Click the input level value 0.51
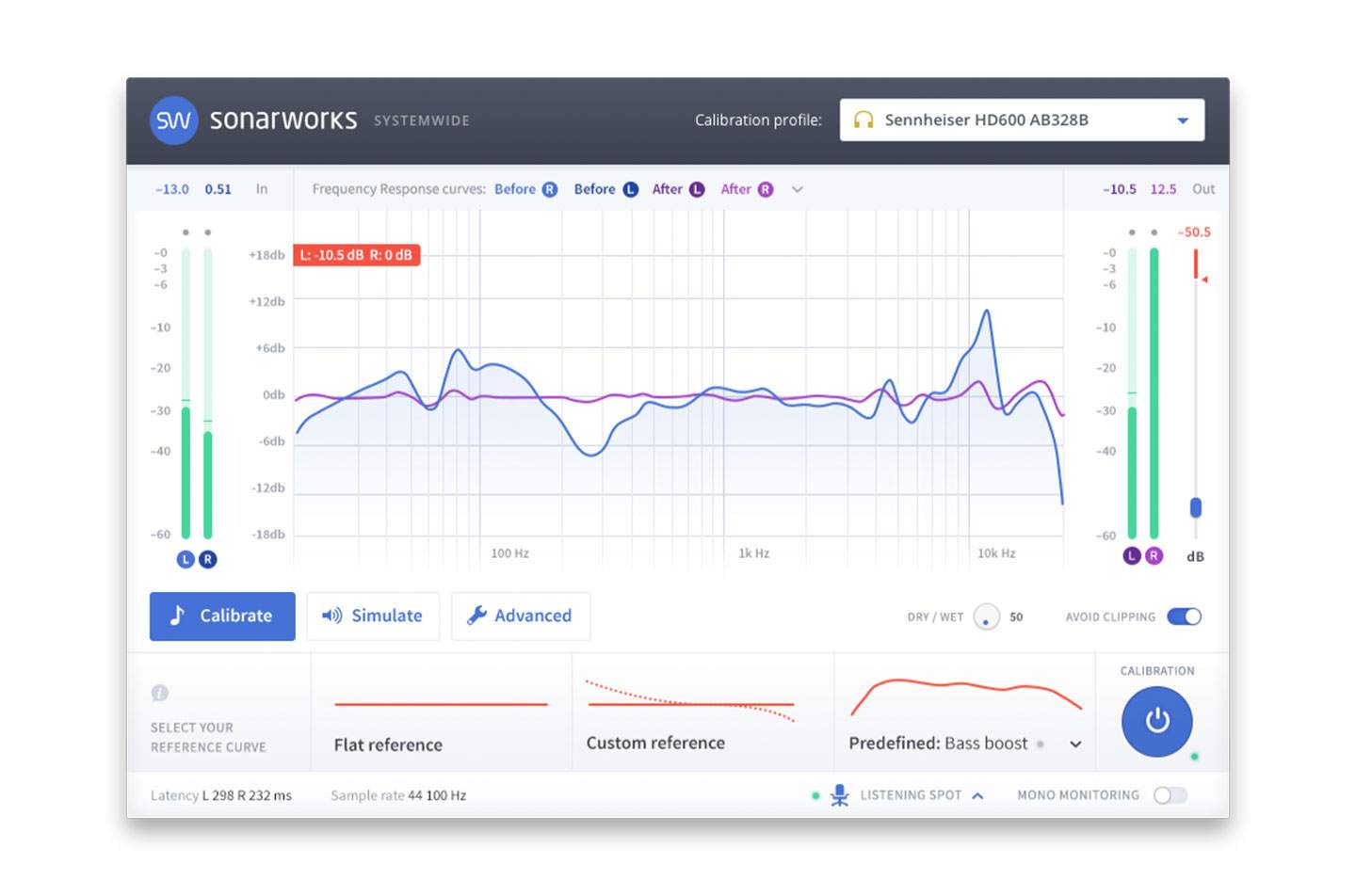 click(218, 189)
